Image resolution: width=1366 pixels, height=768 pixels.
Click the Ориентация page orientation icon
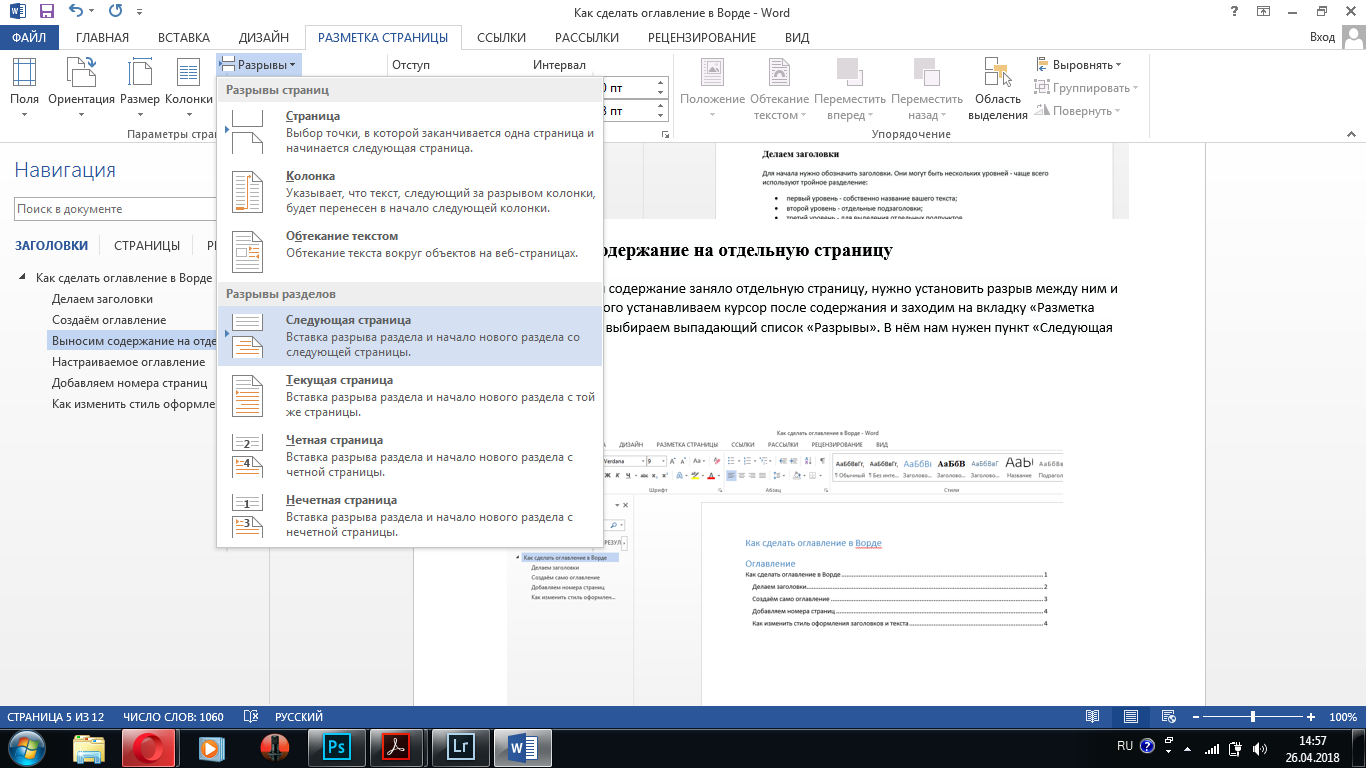tap(81, 86)
